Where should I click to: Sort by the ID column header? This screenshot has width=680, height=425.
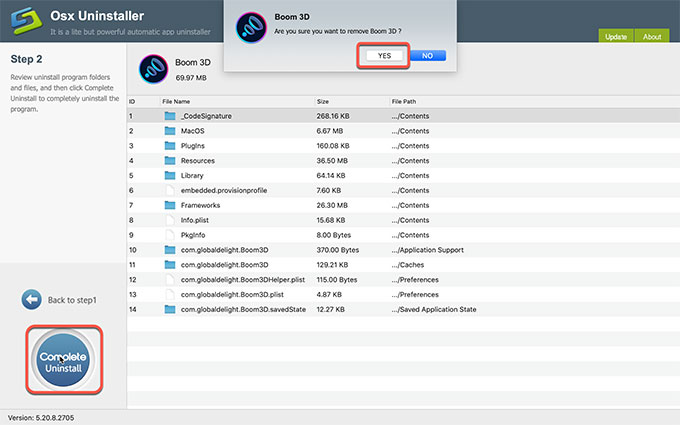132,101
